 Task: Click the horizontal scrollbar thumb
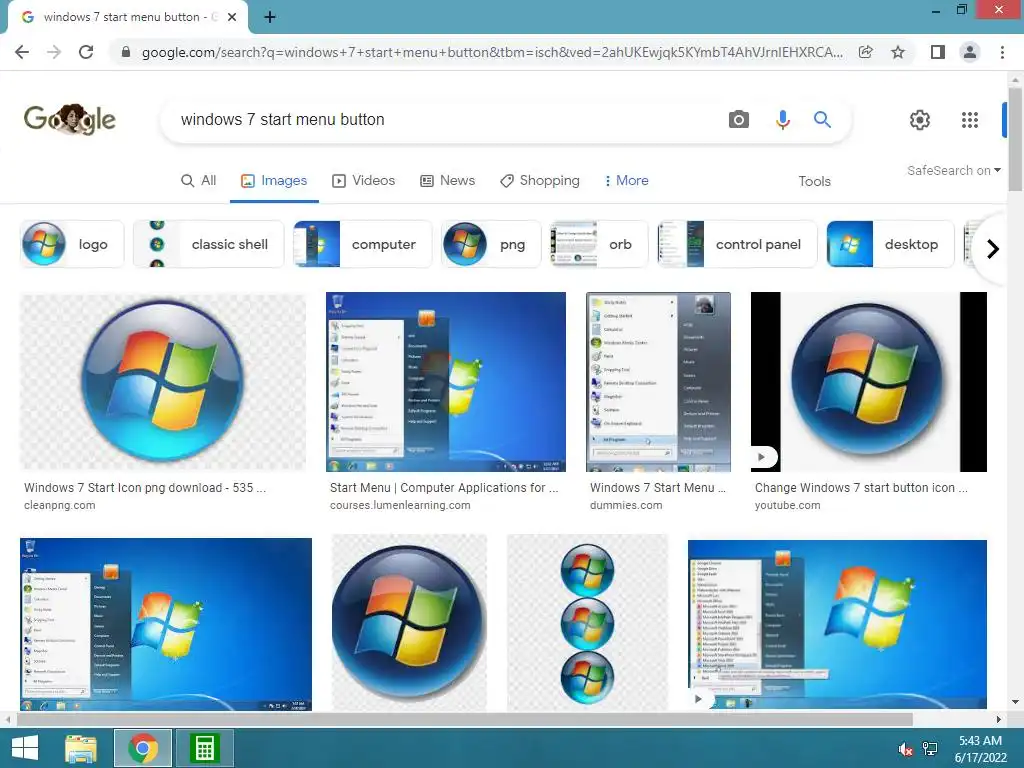[465, 719]
